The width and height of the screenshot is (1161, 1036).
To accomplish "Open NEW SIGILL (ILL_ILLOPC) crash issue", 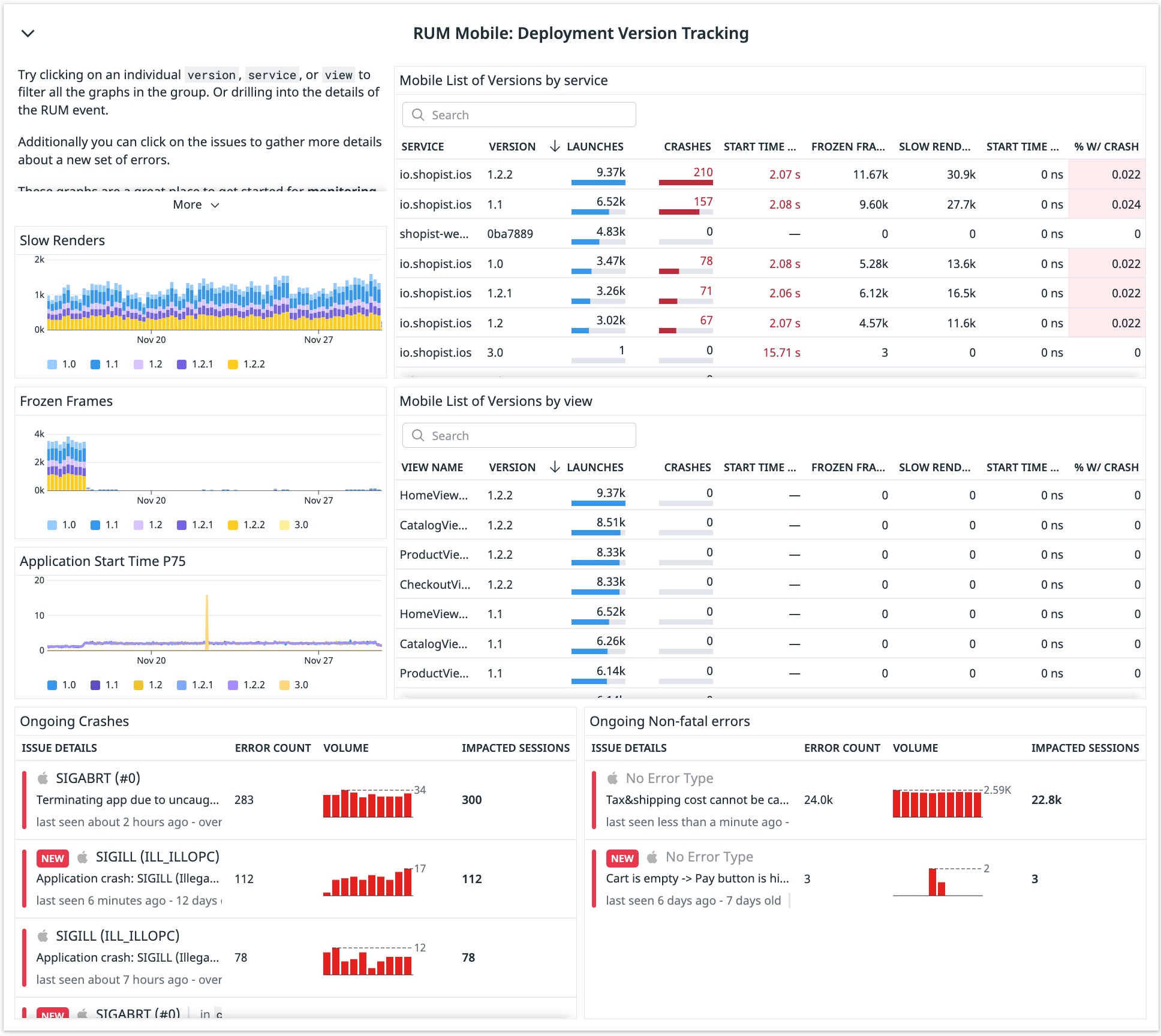I will (296, 878).
